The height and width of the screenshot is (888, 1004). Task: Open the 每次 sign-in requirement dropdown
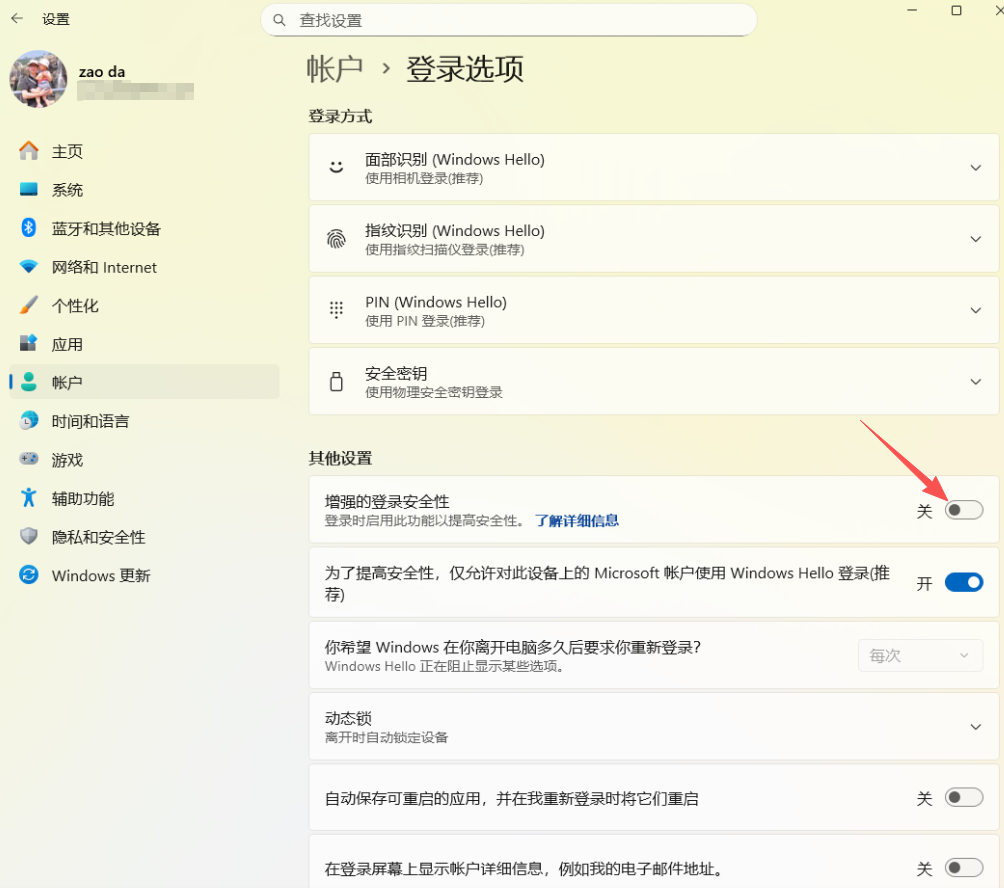point(920,655)
